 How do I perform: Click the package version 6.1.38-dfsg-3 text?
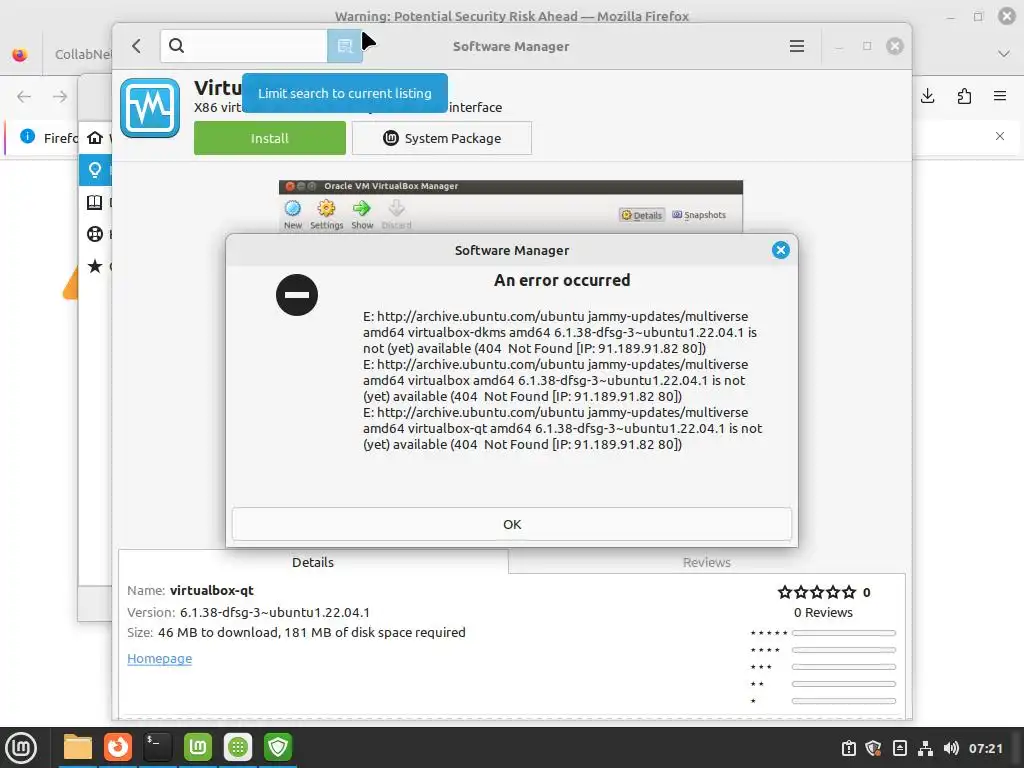[275, 613]
